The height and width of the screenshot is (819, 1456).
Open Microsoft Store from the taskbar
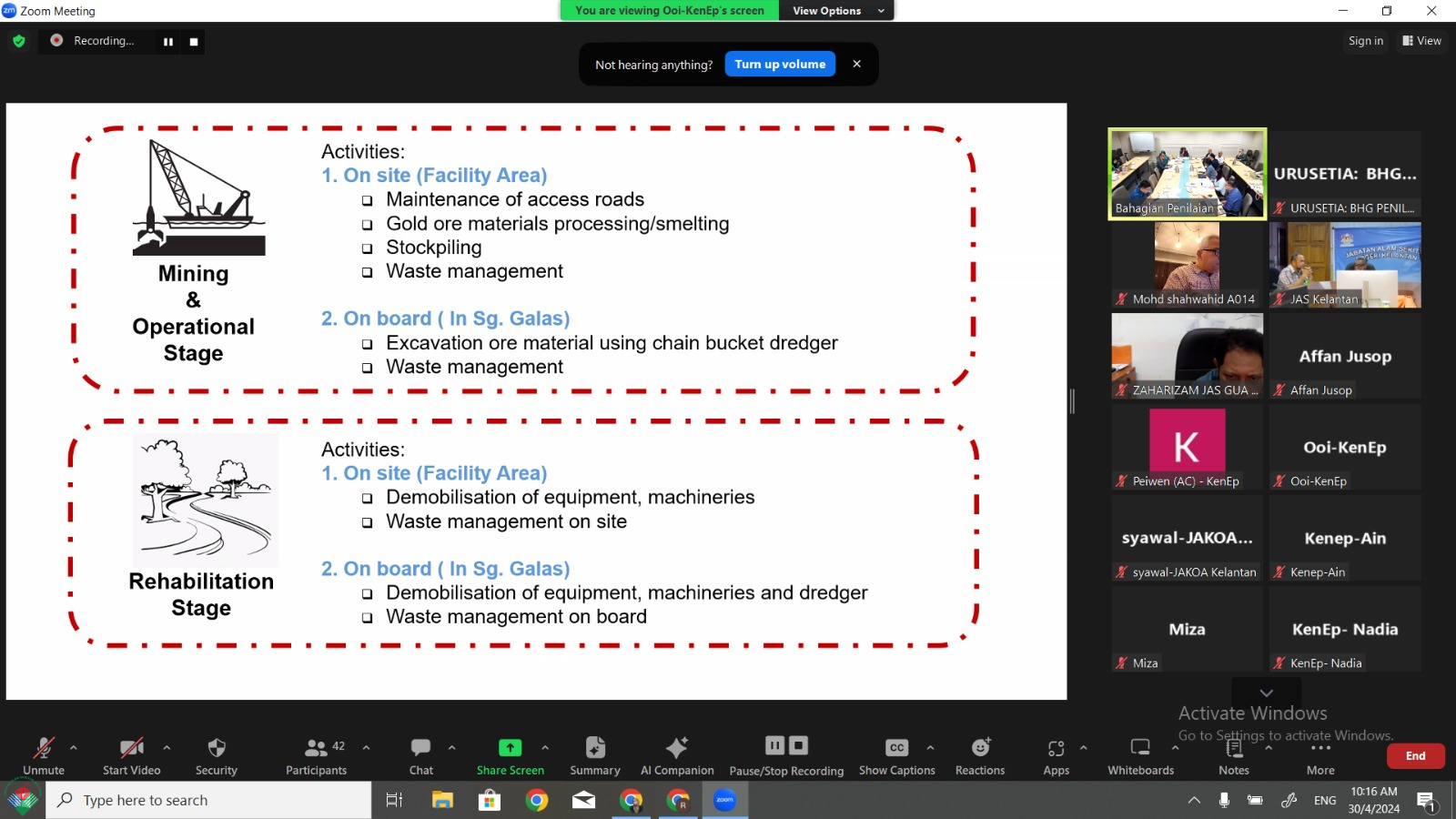[490, 800]
